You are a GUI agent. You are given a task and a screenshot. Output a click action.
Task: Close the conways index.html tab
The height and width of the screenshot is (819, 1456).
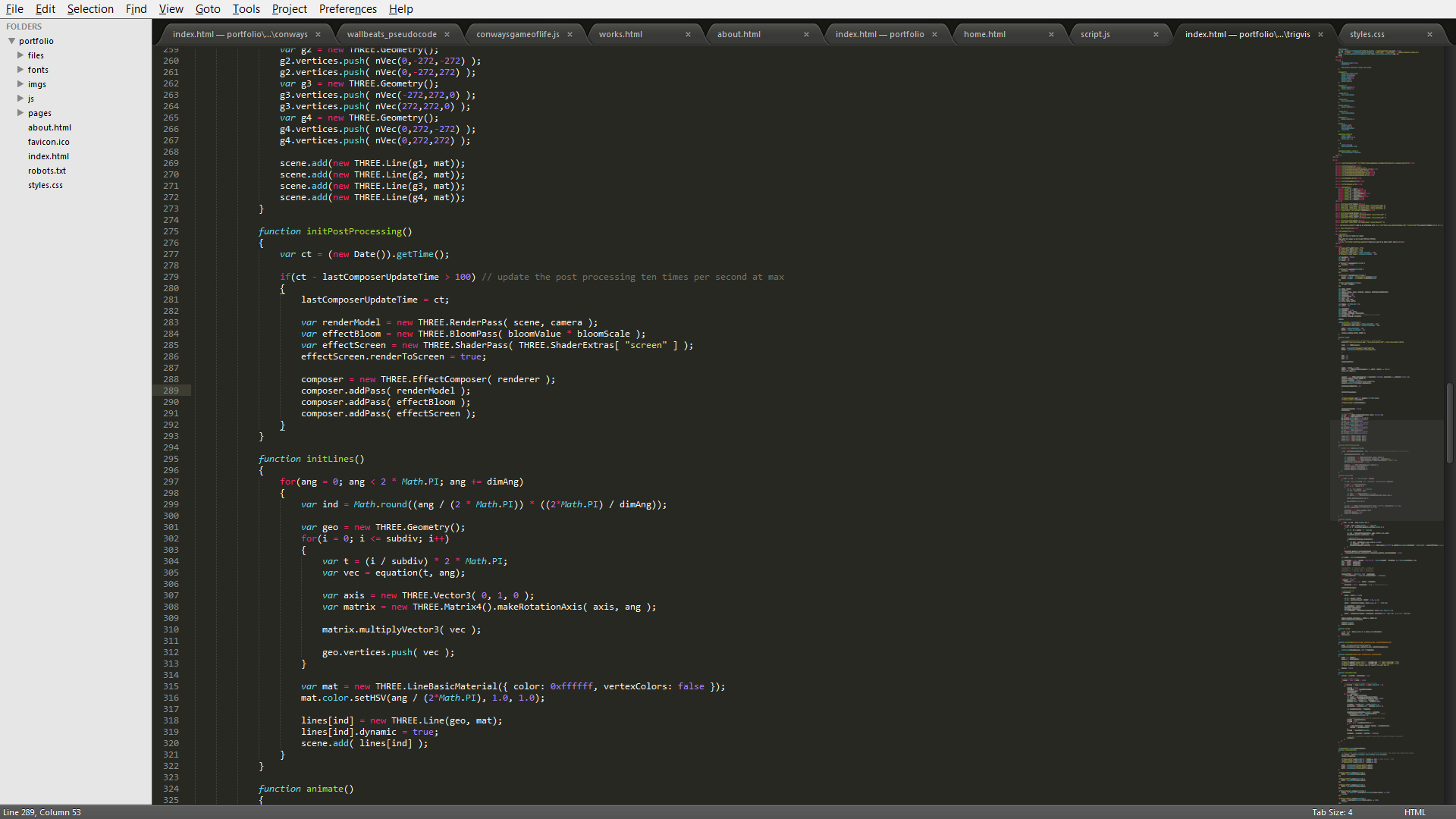(x=318, y=34)
